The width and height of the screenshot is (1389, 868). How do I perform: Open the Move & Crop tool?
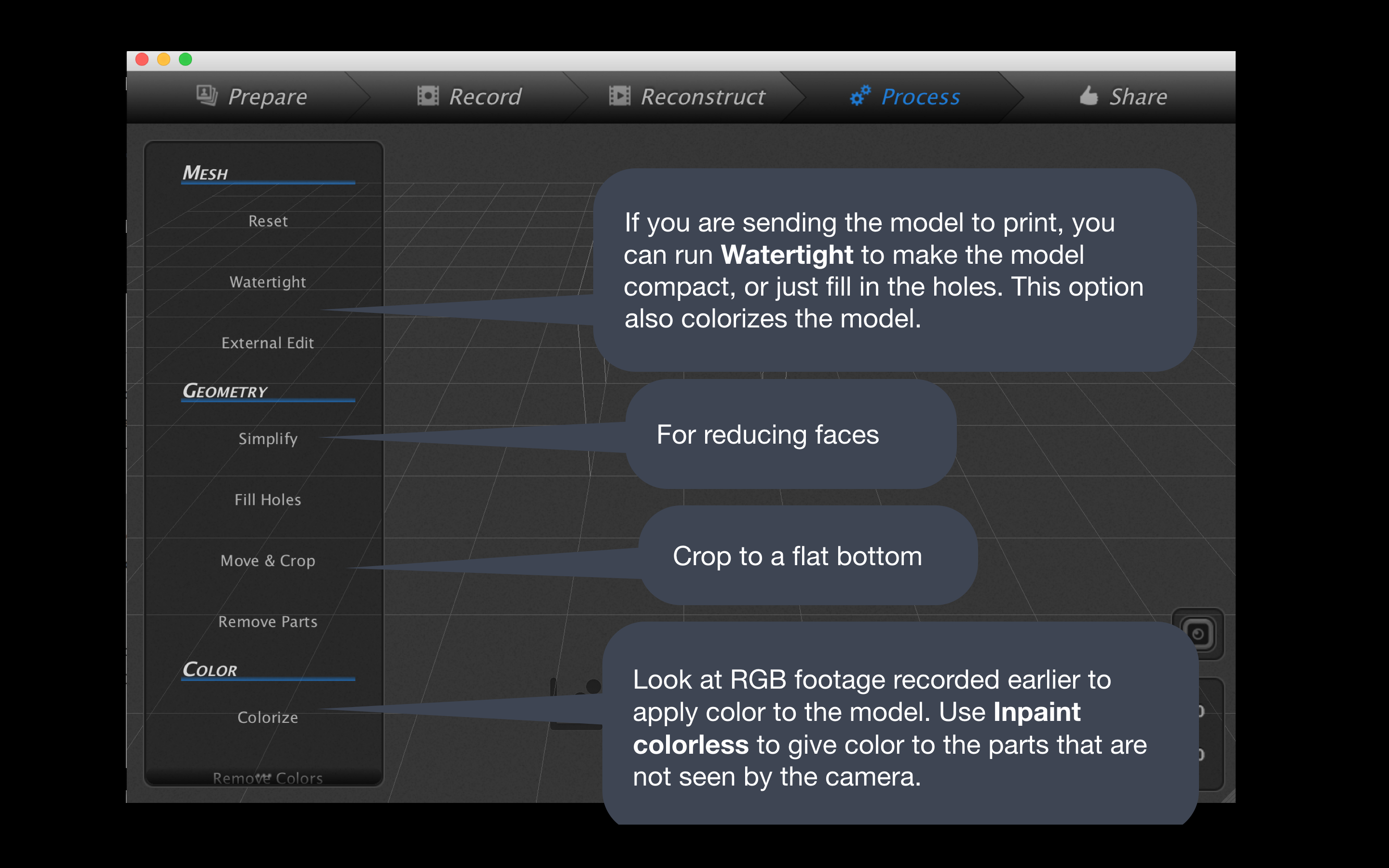(268, 560)
